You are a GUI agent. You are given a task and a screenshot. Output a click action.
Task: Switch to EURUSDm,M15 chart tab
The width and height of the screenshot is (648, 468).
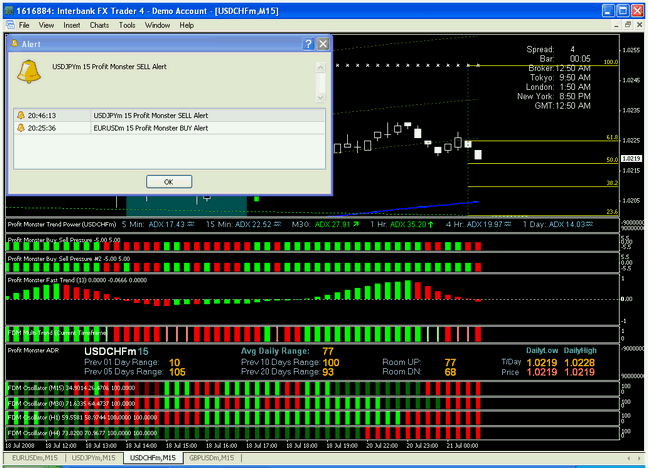(x=35, y=458)
